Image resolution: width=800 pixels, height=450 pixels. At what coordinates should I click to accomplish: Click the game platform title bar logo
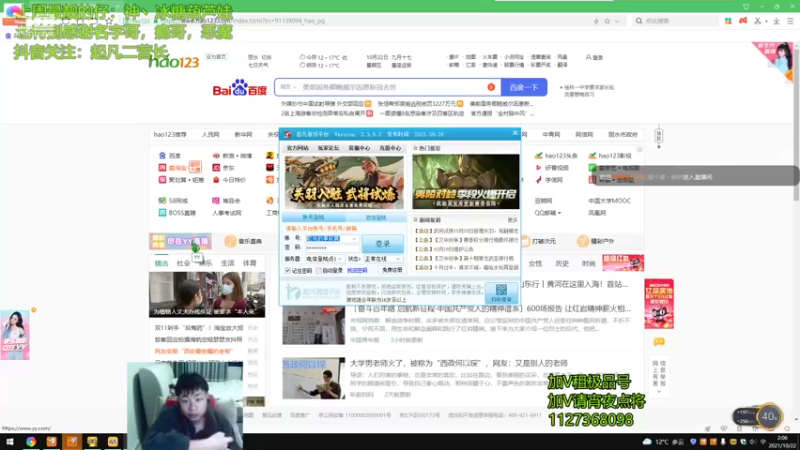(288, 134)
